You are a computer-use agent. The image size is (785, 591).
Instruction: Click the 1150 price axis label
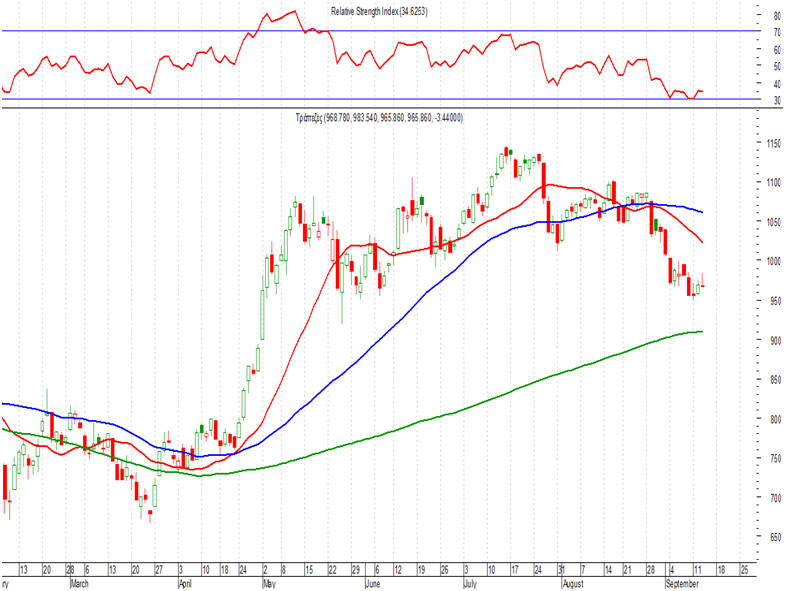click(773, 144)
